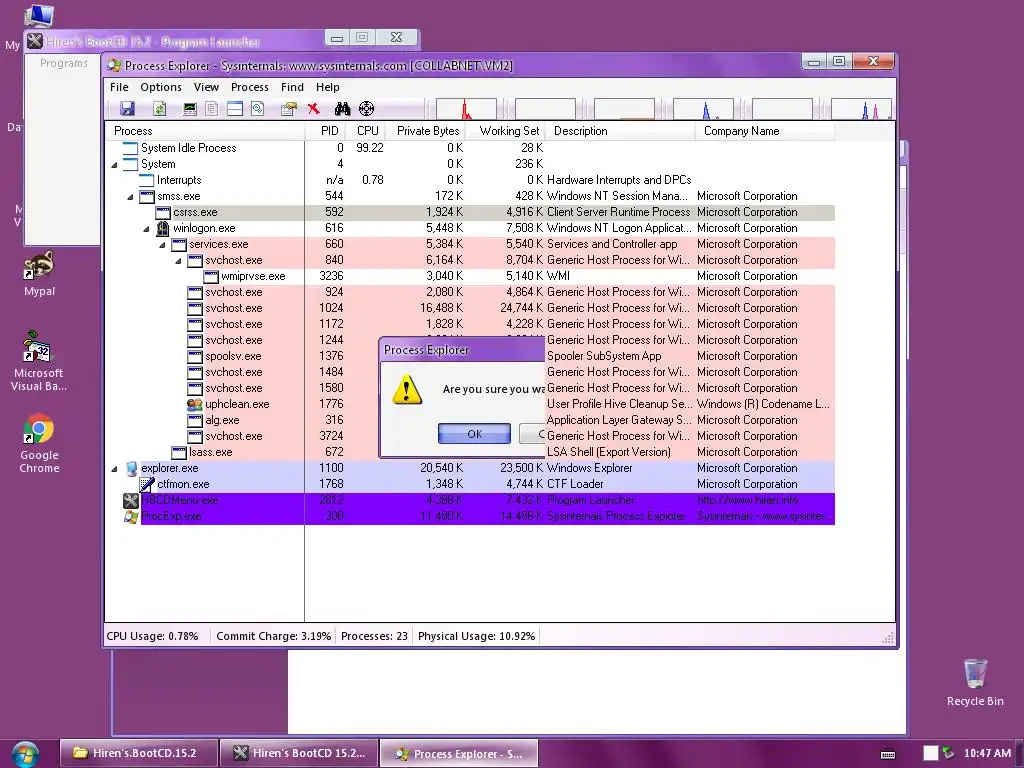Select the HBCDMenu.exe process row
1024x768 pixels.
coord(470,500)
